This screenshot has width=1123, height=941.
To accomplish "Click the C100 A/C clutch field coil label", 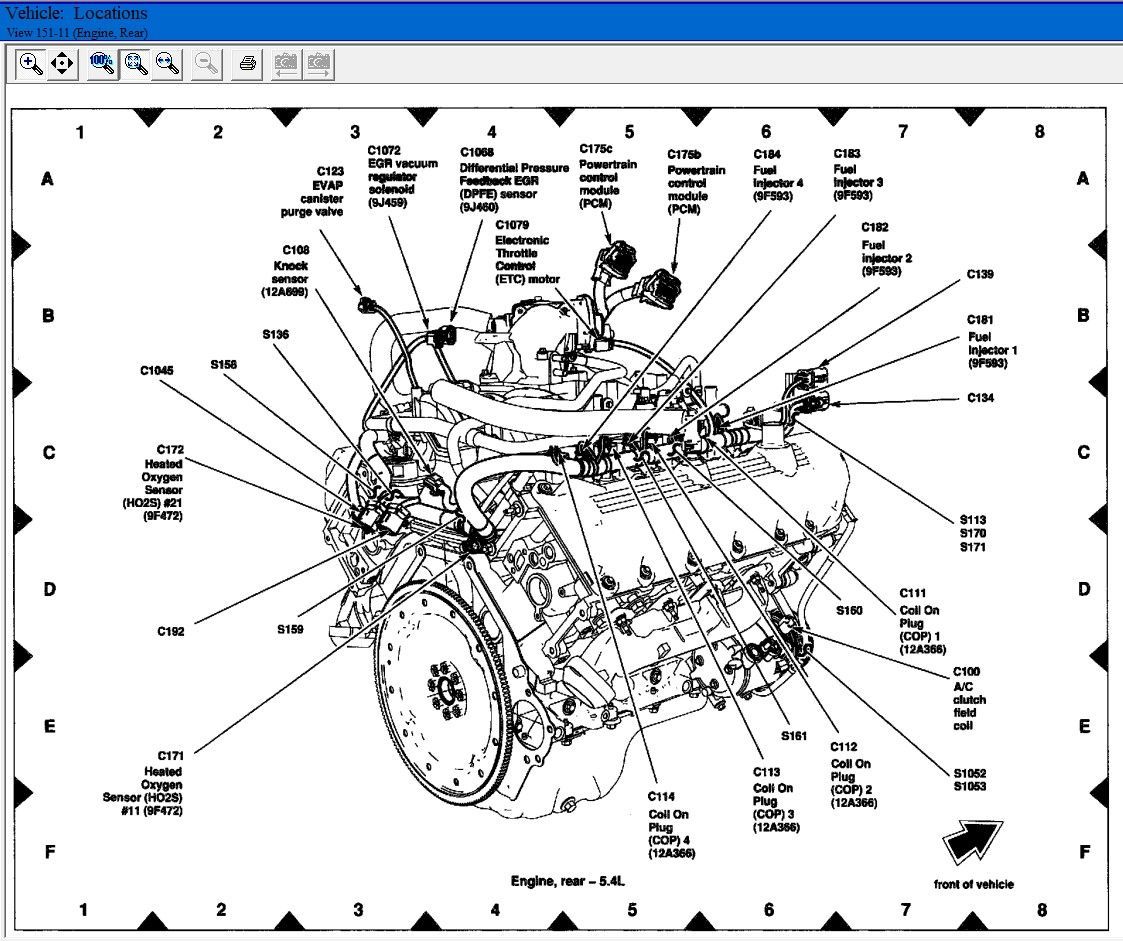I will [x=968, y=699].
